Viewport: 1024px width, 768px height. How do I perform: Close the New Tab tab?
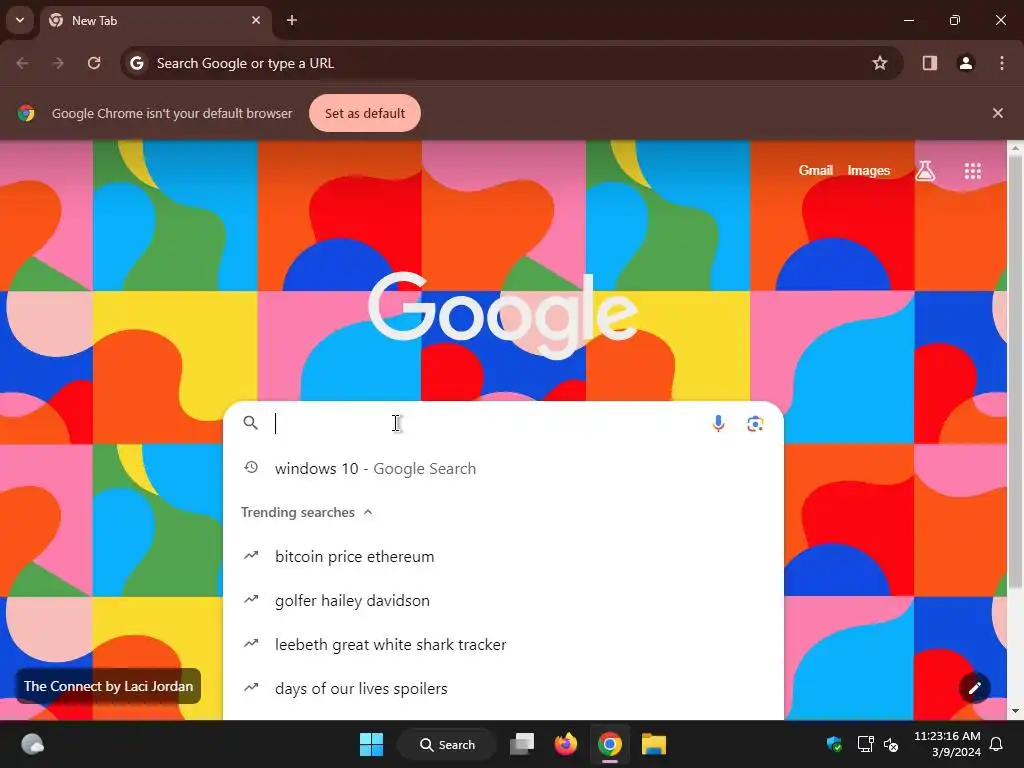(256, 20)
